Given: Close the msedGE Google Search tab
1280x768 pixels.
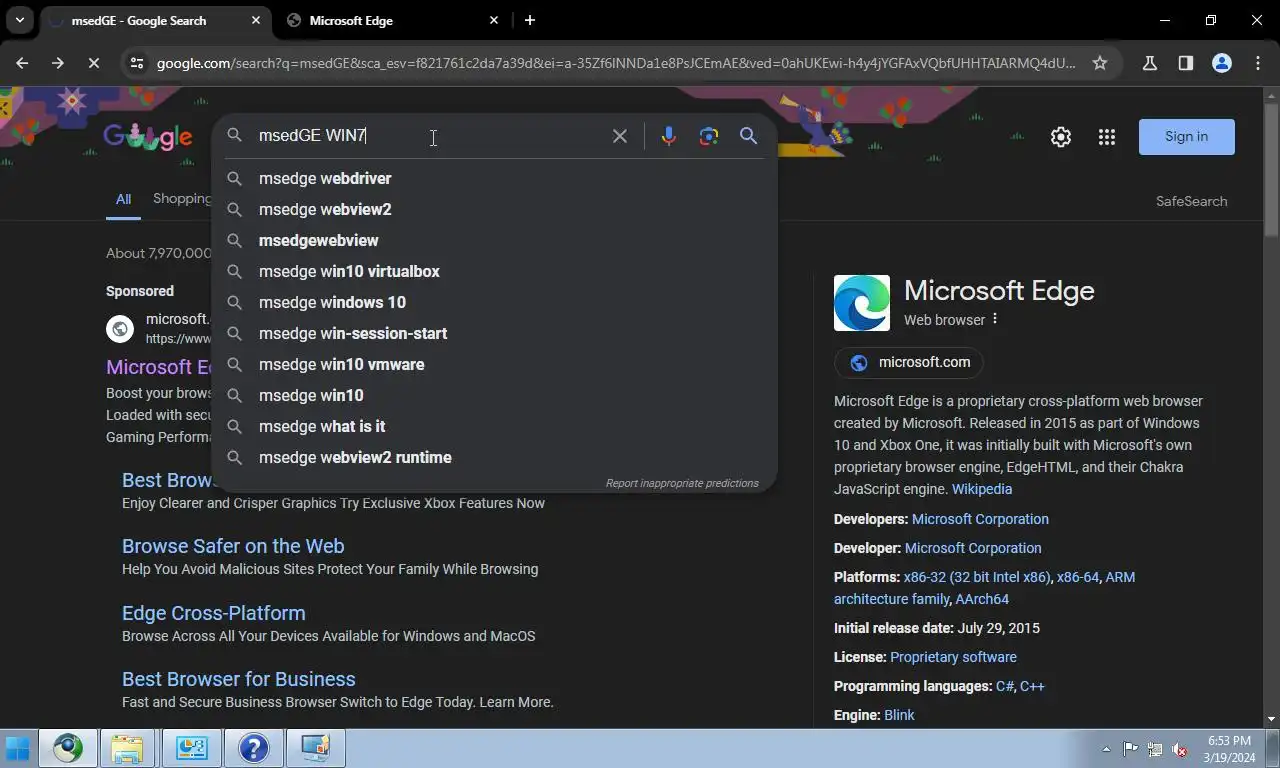Looking at the screenshot, I should (x=256, y=20).
